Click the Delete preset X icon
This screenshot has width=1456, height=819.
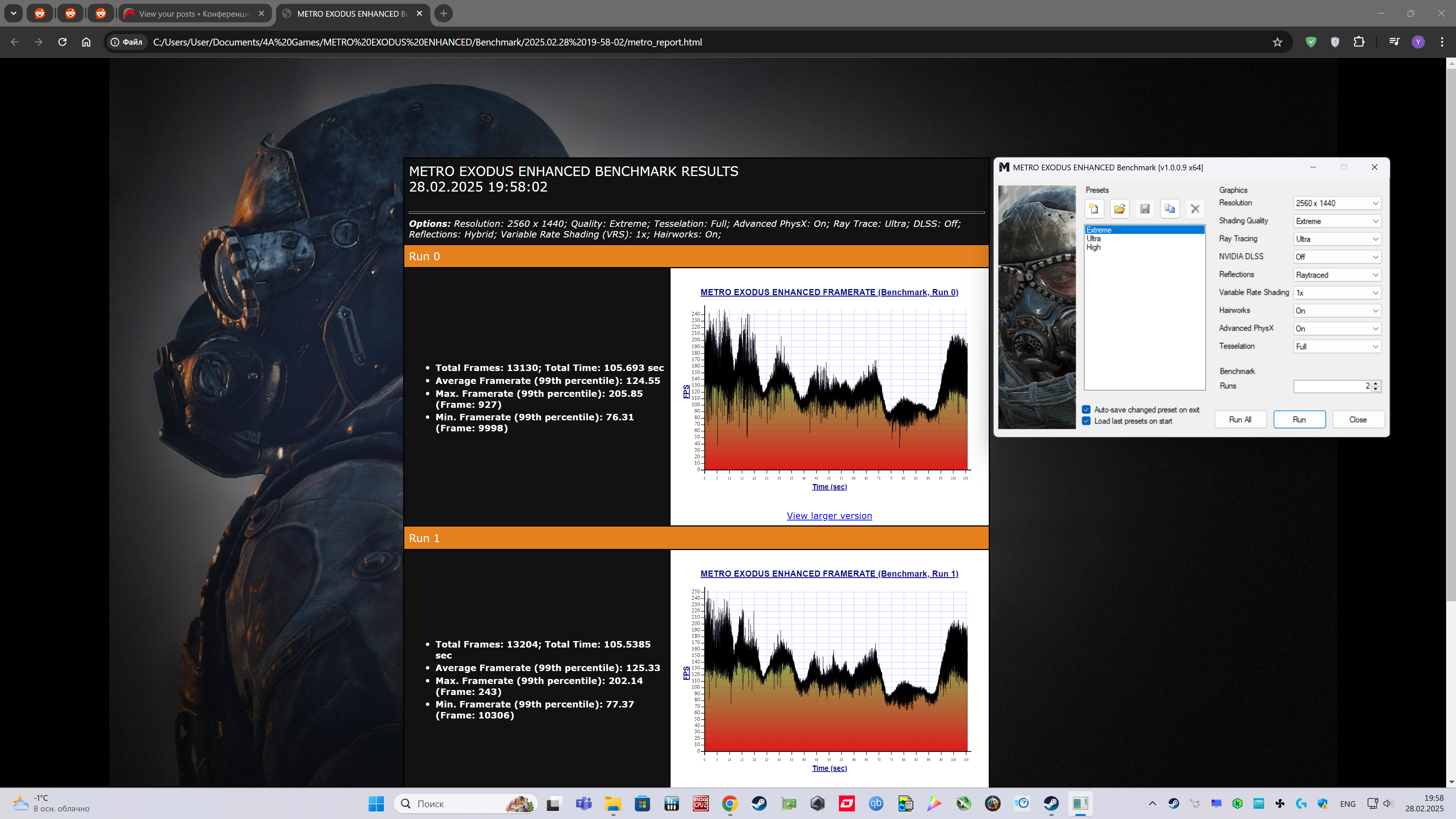tap(1195, 209)
